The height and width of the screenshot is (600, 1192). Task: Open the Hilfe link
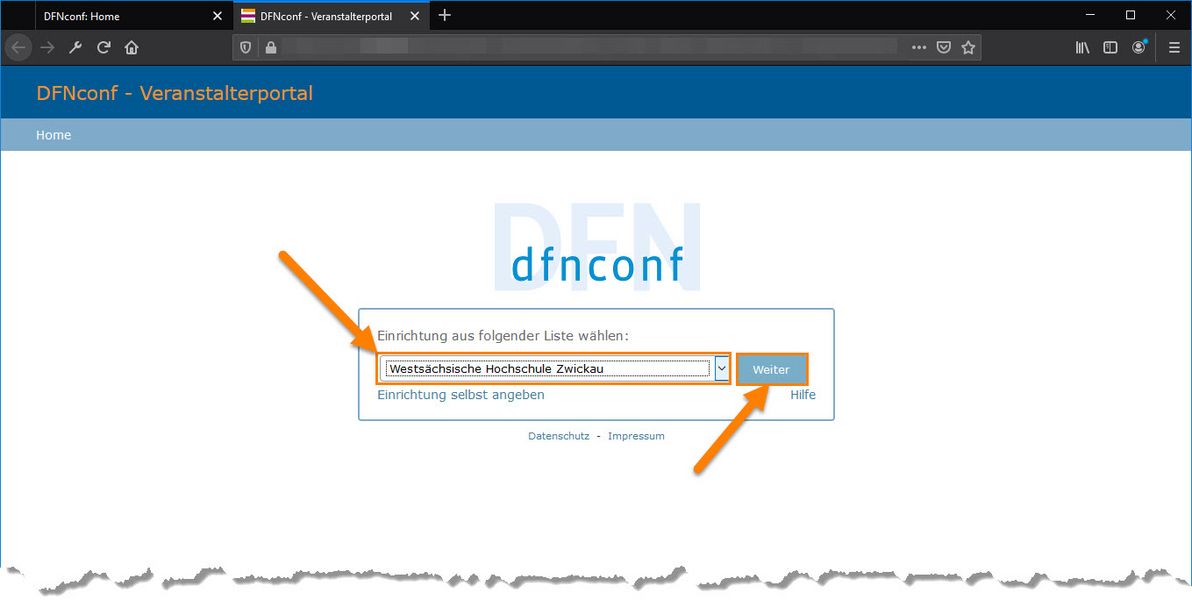[803, 395]
